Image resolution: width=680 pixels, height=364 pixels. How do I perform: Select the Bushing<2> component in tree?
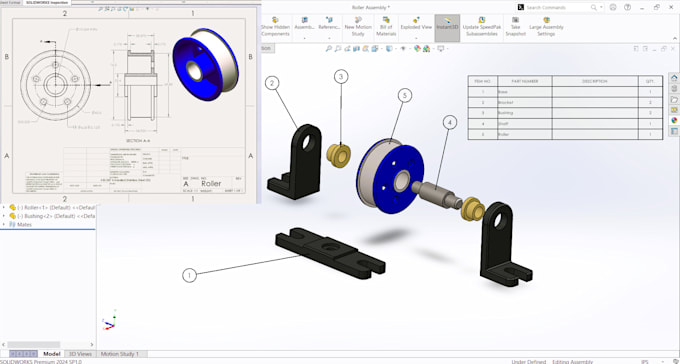coord(52,216)
